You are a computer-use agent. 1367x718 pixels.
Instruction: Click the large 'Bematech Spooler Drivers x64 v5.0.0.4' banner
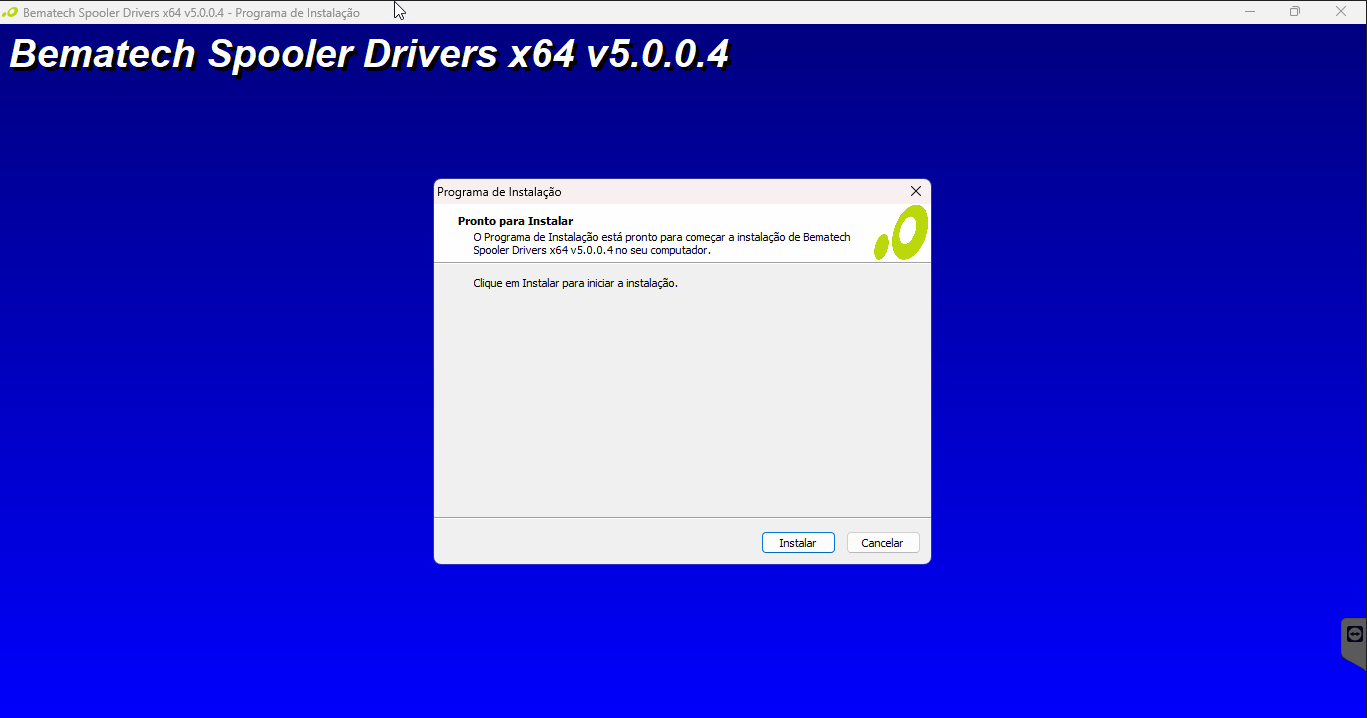370,55
